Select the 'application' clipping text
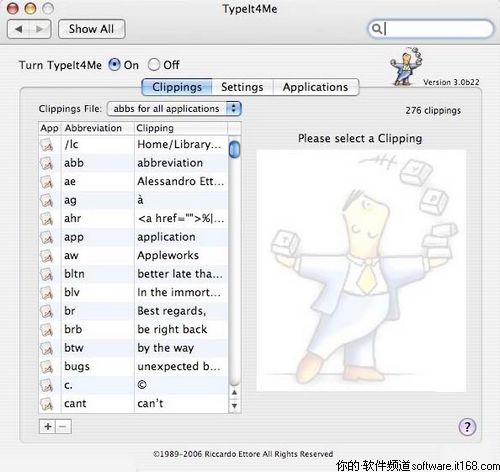This screenshot has height=472, width=500. (166, 237)
